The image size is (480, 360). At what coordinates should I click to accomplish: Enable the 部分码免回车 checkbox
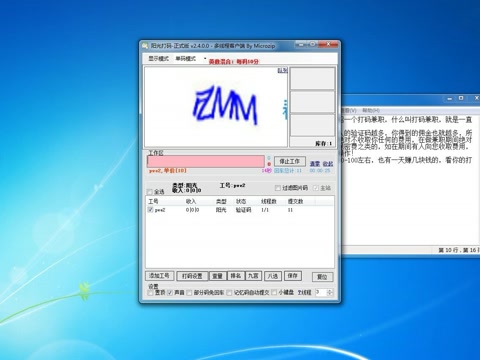[189, 293]
